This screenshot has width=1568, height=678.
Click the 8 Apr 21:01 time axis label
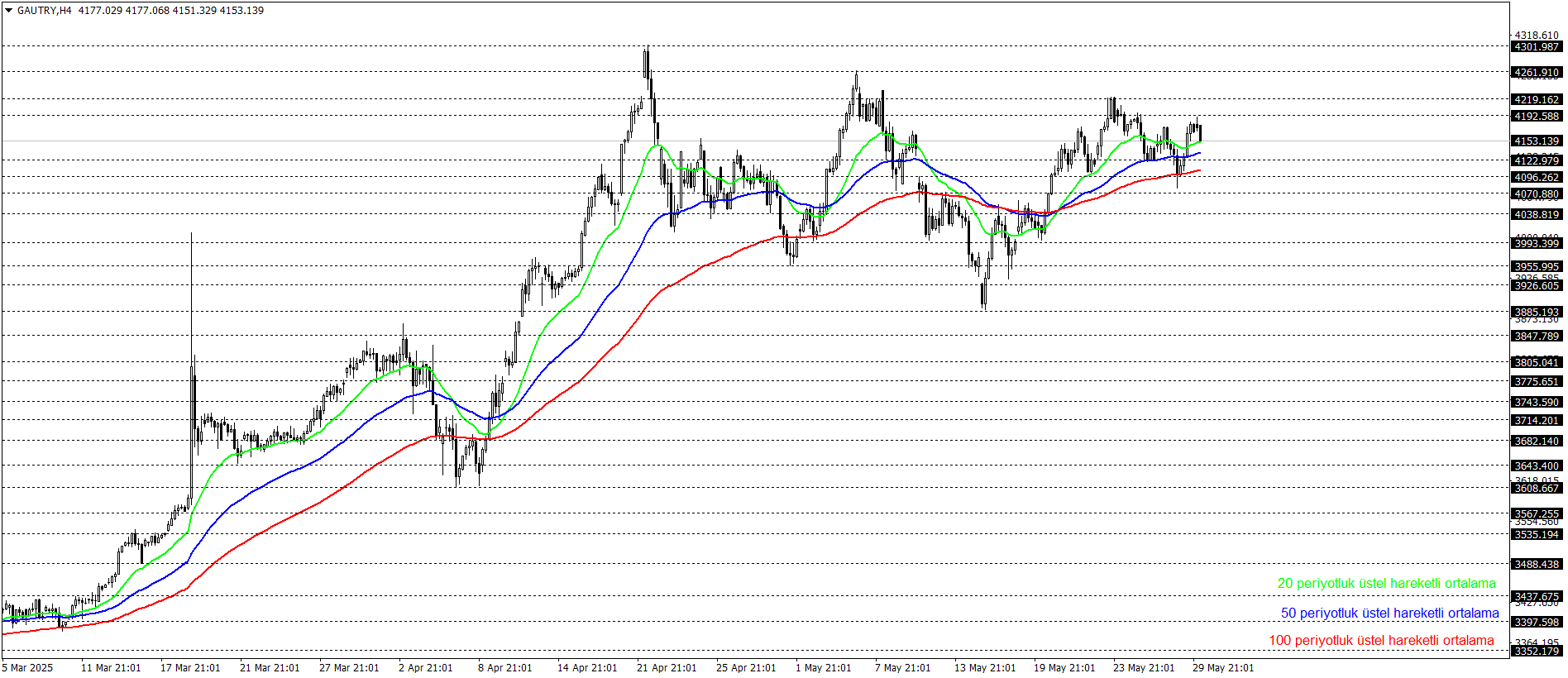coord(505,668)
